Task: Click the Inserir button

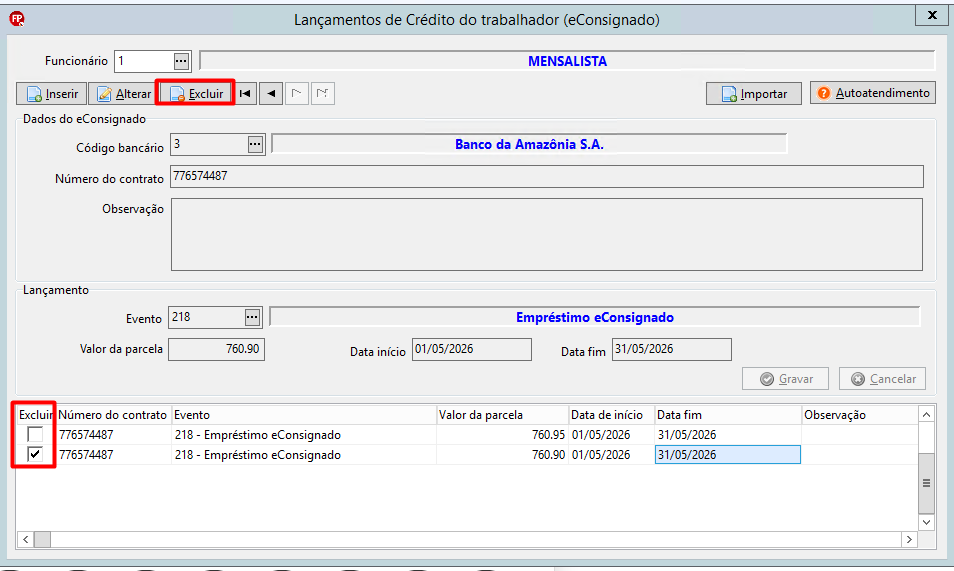Action: 52,94
